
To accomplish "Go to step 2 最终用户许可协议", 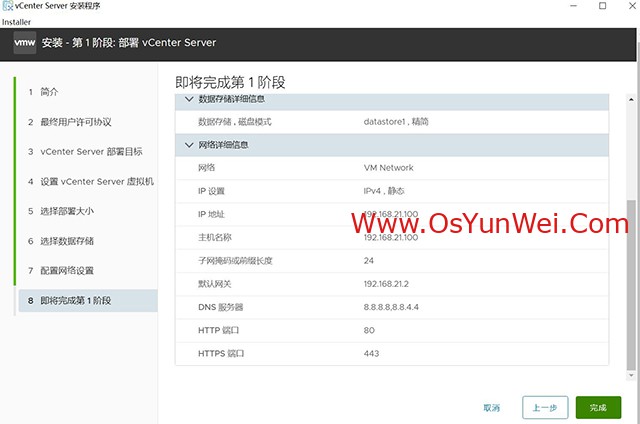I will pyautogui.click(x=70, y=122).
